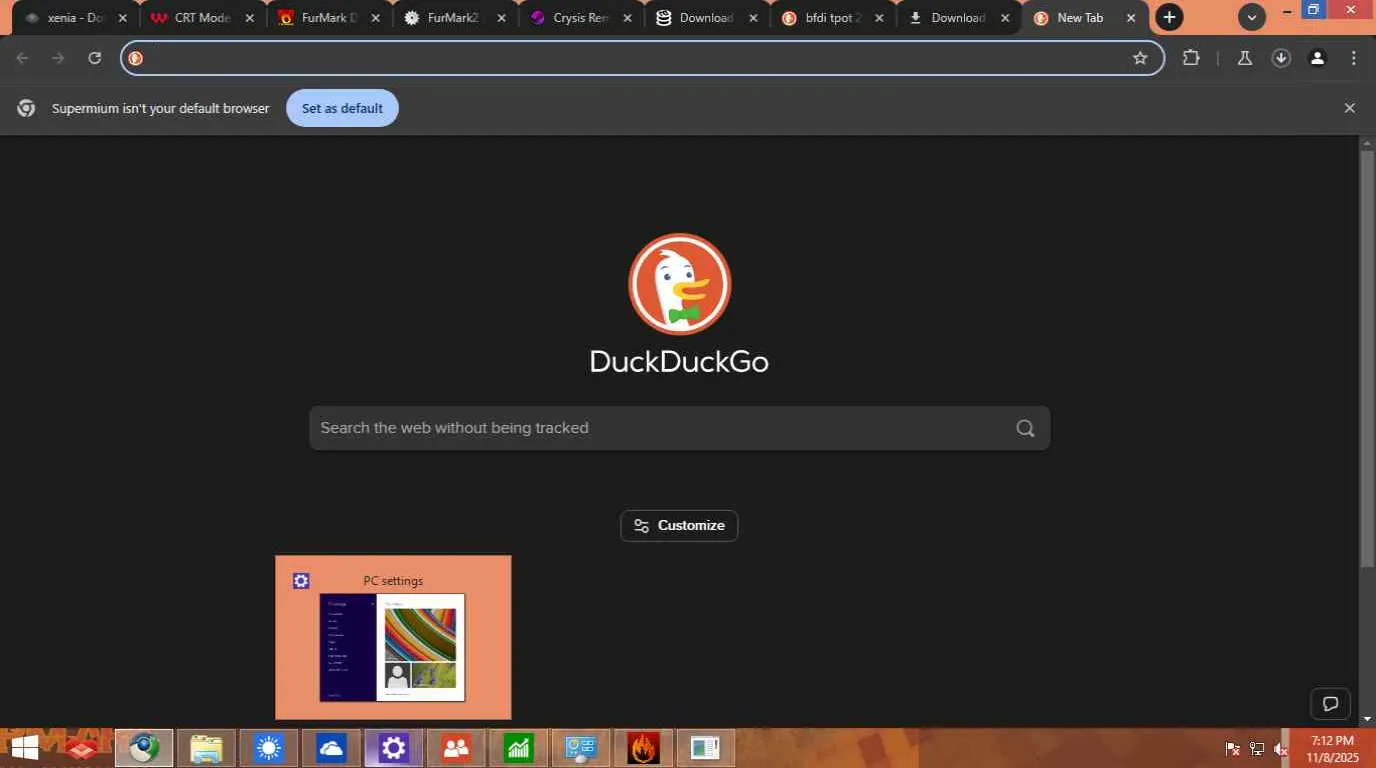The height and width of the screenshot is (768, 1376).
Task: Open the Windows Start menu
Action: coord(24,748)
